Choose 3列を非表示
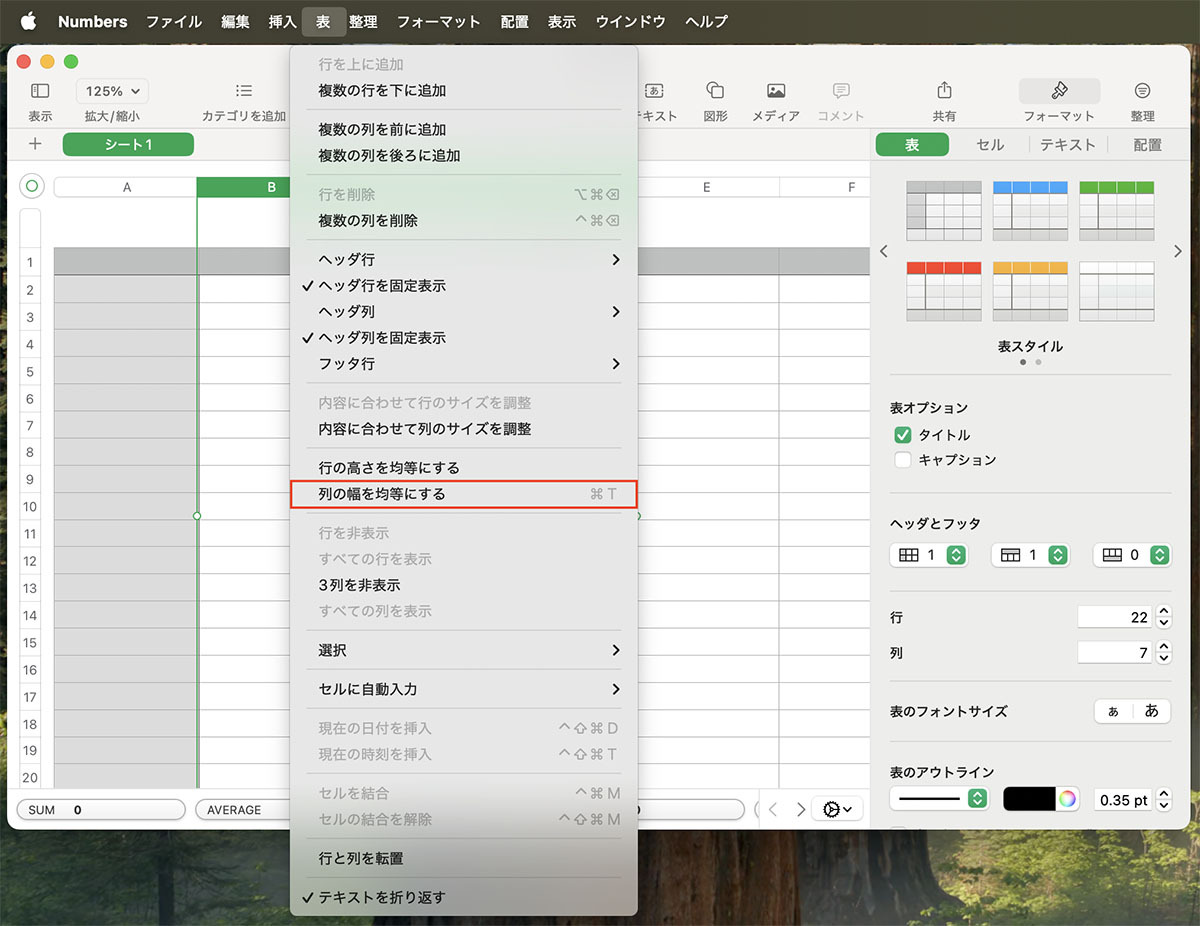 (x=463, y=585)
